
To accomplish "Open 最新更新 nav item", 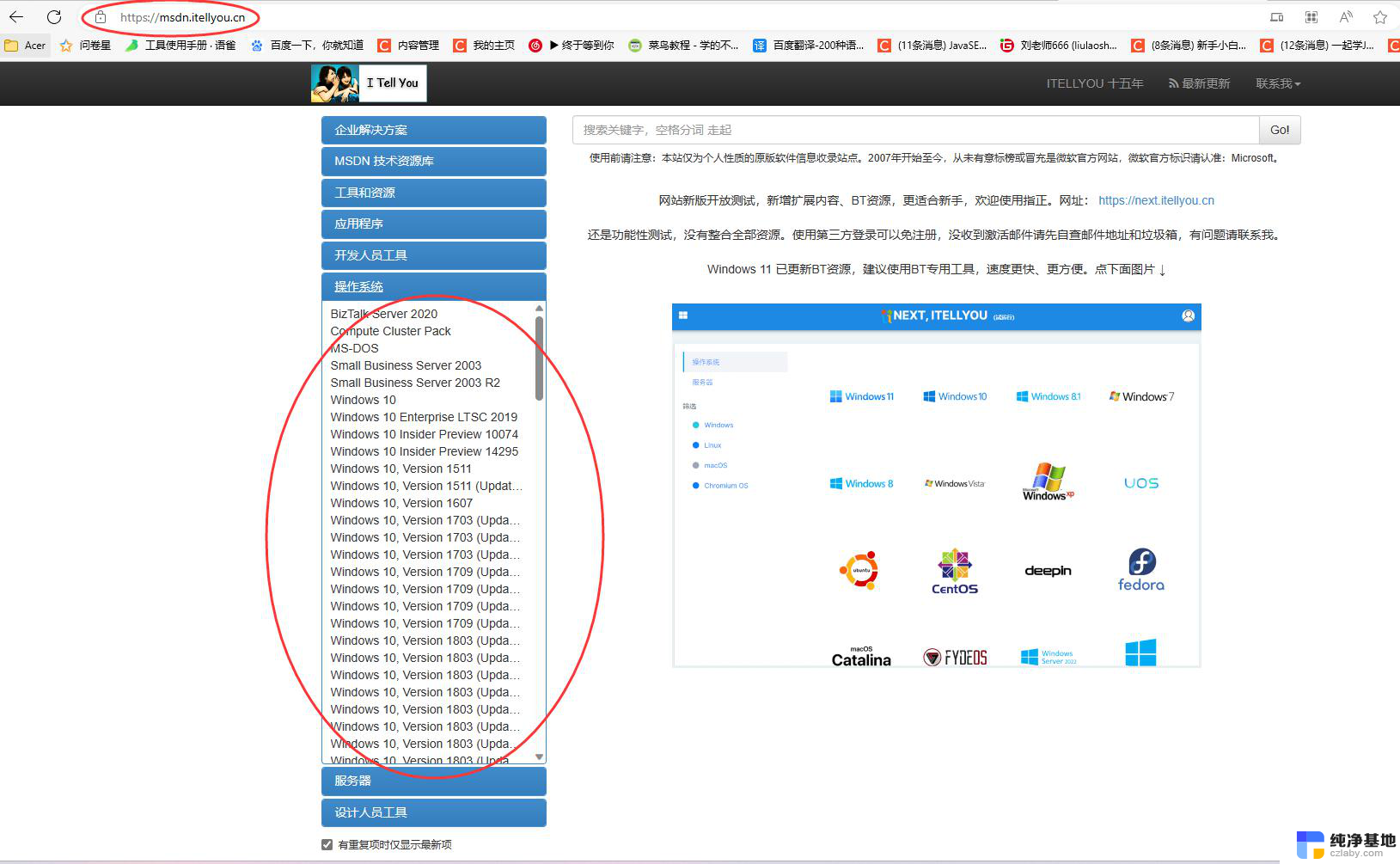I will (1199, 83).
